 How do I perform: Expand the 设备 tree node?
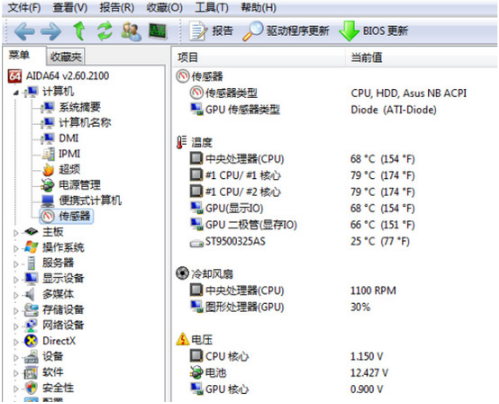point(15,358)
